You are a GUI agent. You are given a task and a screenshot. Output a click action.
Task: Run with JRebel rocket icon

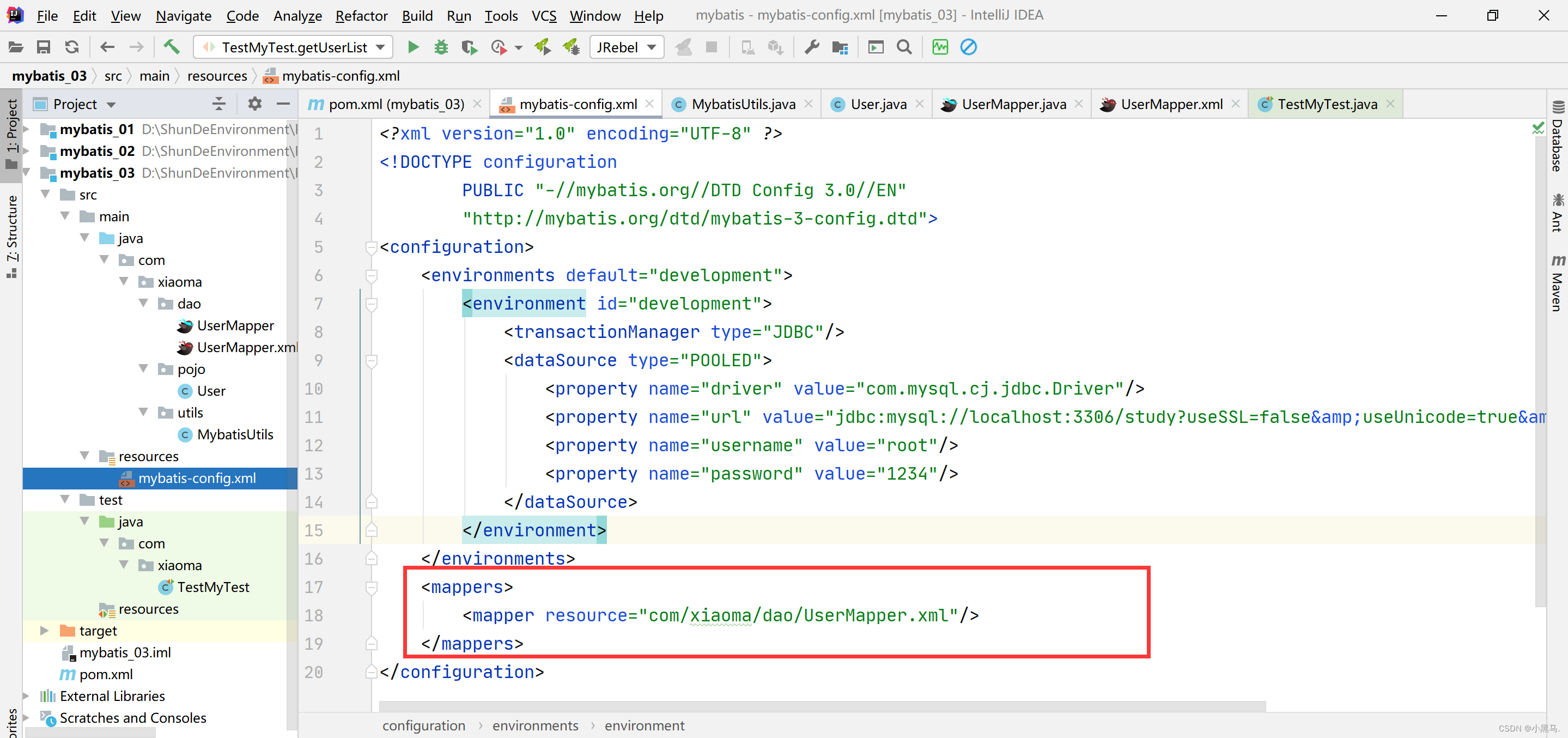(x=542, y=47)
